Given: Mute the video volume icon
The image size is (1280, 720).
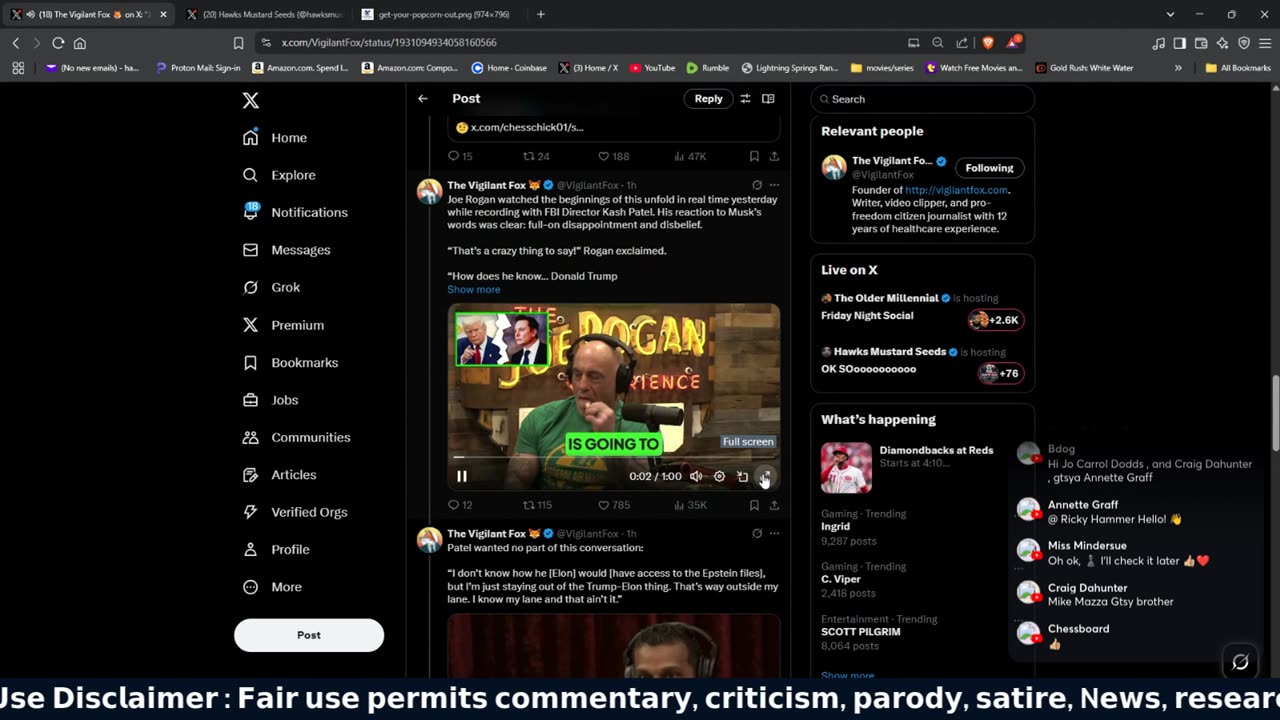Looking at the screenshot, I should point(695,477).
